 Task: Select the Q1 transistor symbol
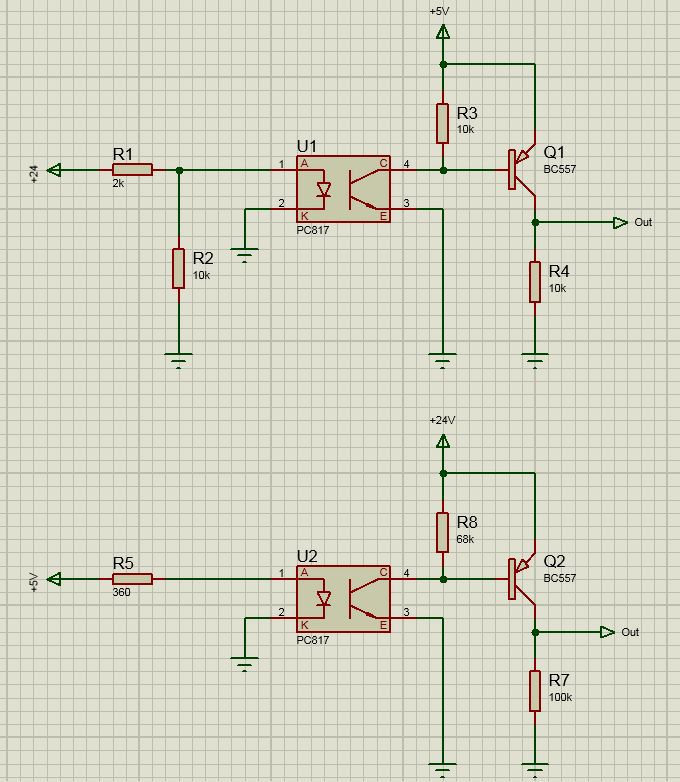522,170
